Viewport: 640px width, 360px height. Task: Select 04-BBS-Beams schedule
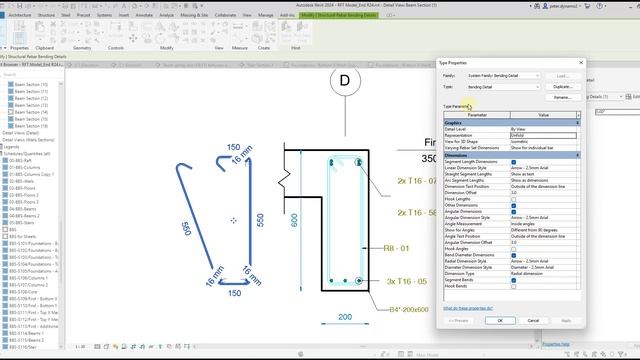click(22, 209)
